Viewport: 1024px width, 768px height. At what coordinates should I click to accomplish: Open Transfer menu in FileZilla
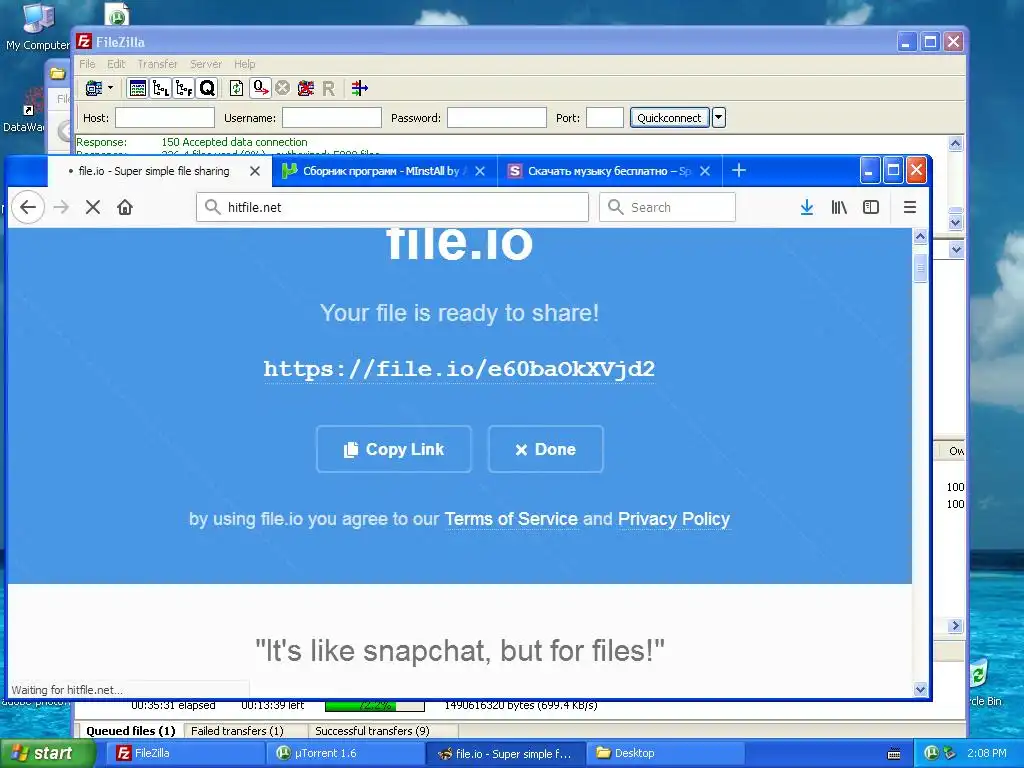(x=157, y=64)
